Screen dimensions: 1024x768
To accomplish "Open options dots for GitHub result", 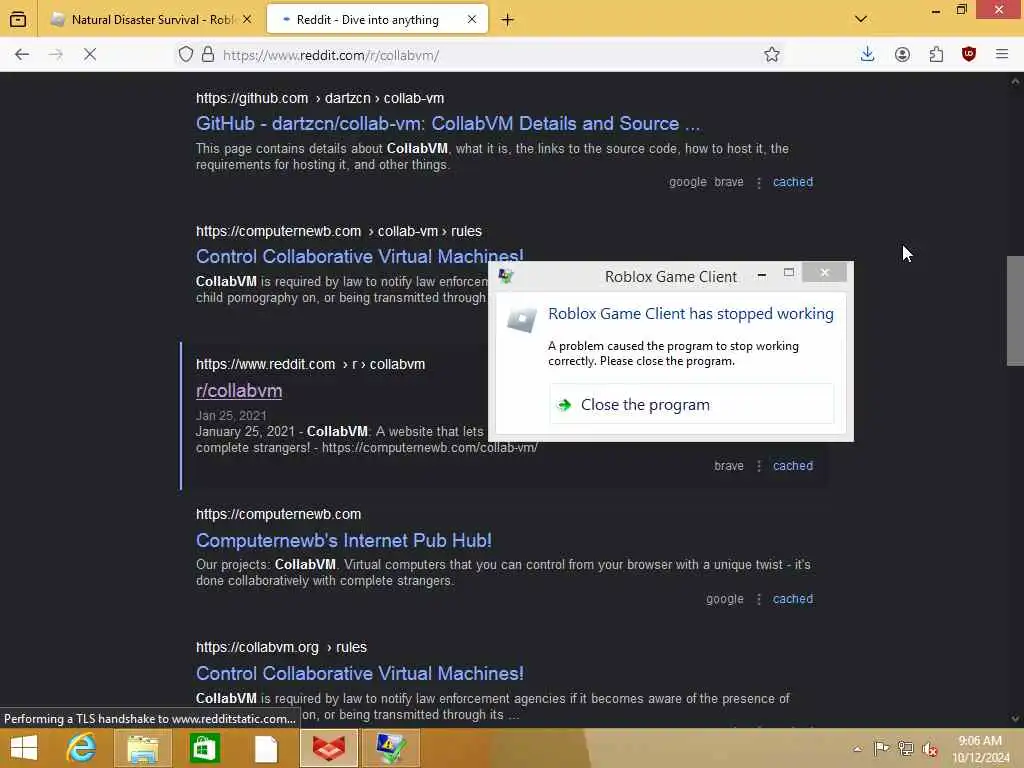I will coord(758,182).
